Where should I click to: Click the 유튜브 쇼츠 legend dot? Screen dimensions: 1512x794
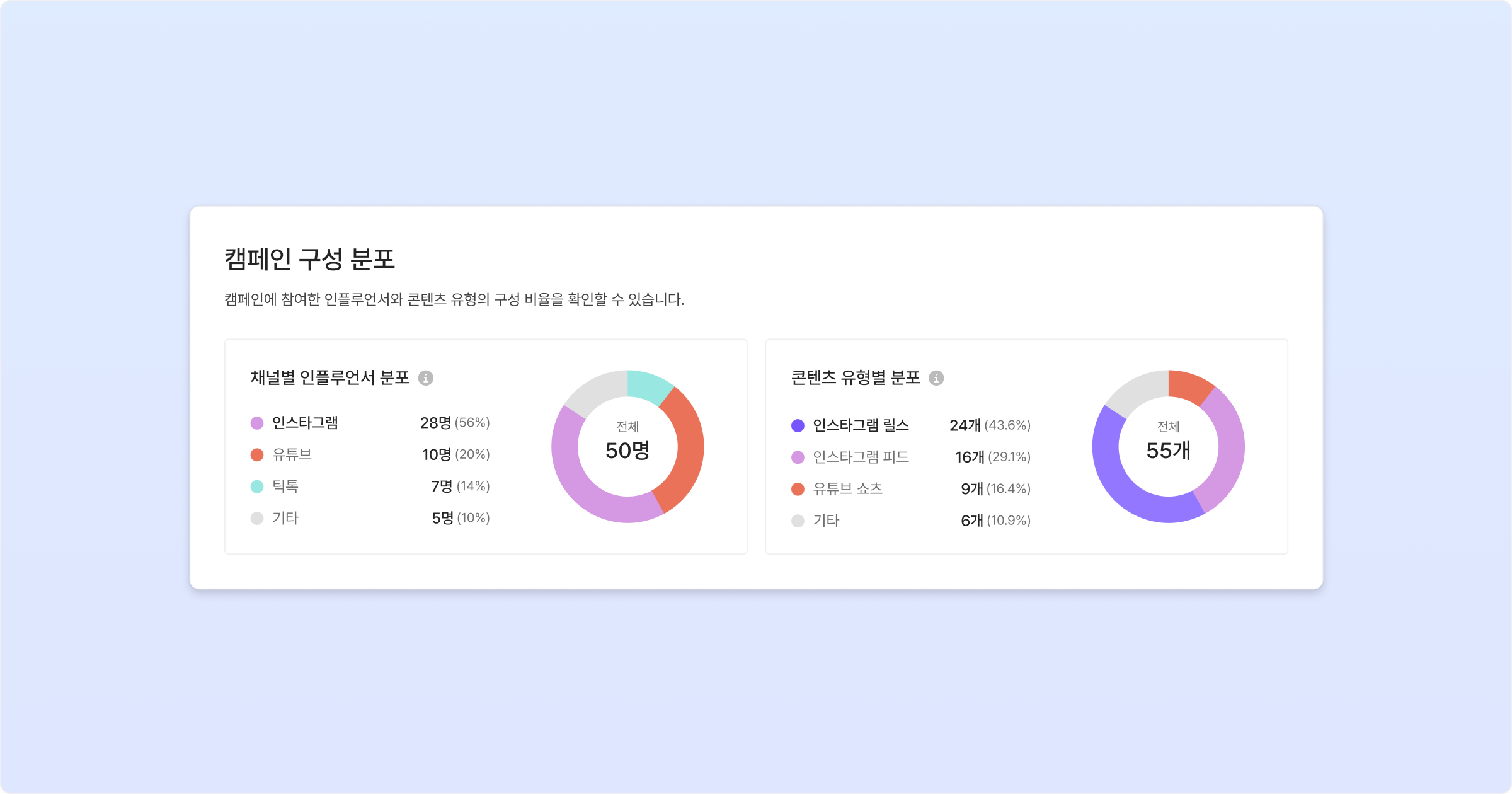click(798, 489)
